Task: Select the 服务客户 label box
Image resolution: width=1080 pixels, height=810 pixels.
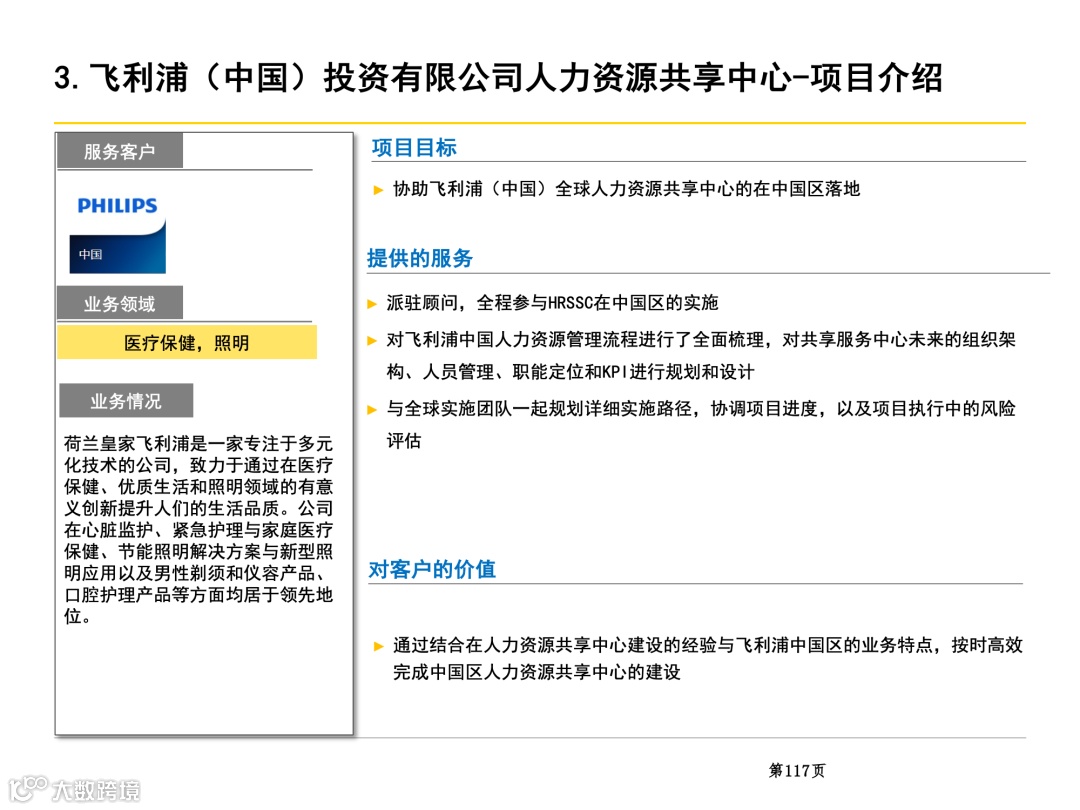Action: tap(120, 152)
